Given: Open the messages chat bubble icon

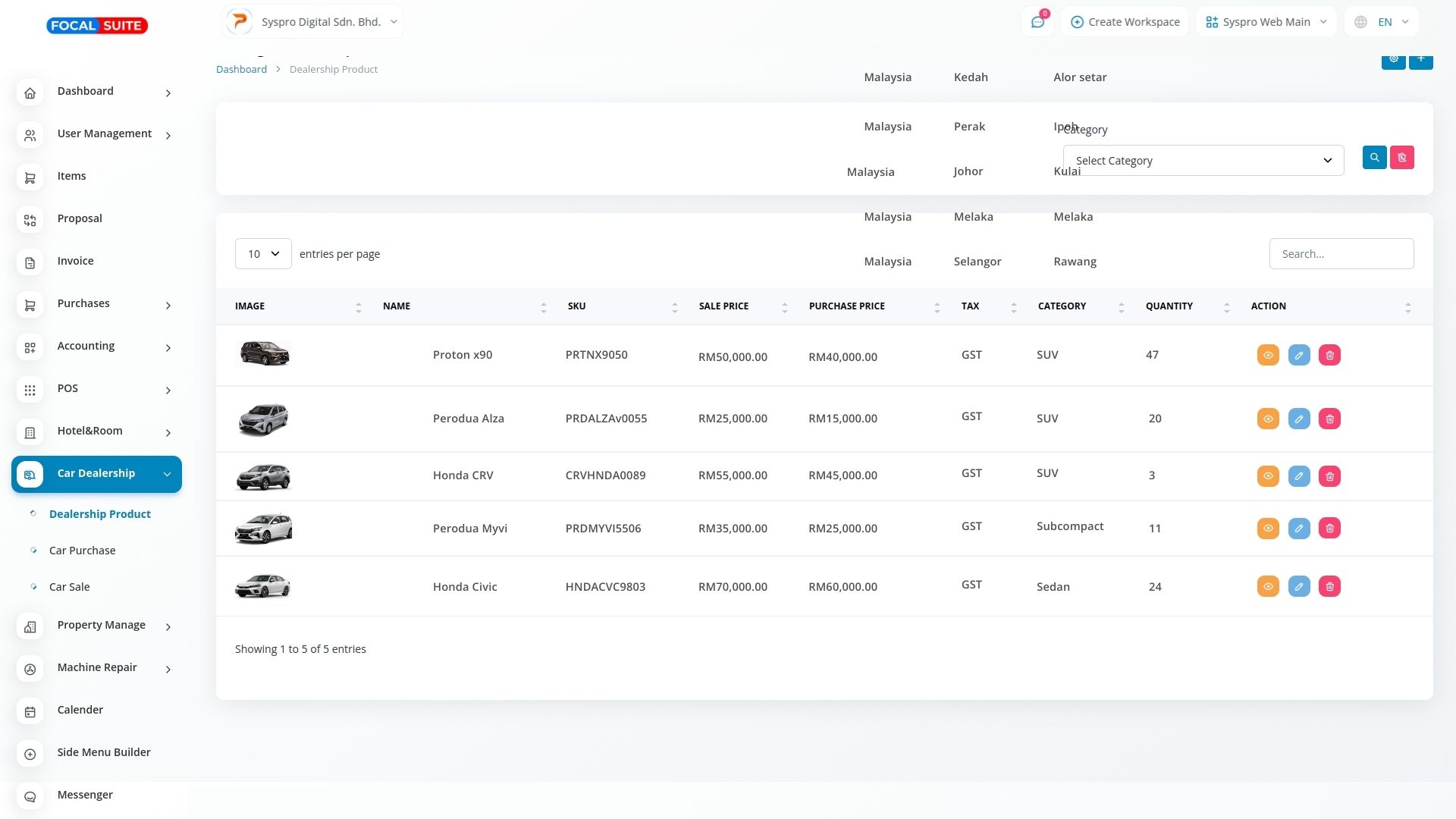Looking at the screenshot, I should click(x=1037, y=22).
